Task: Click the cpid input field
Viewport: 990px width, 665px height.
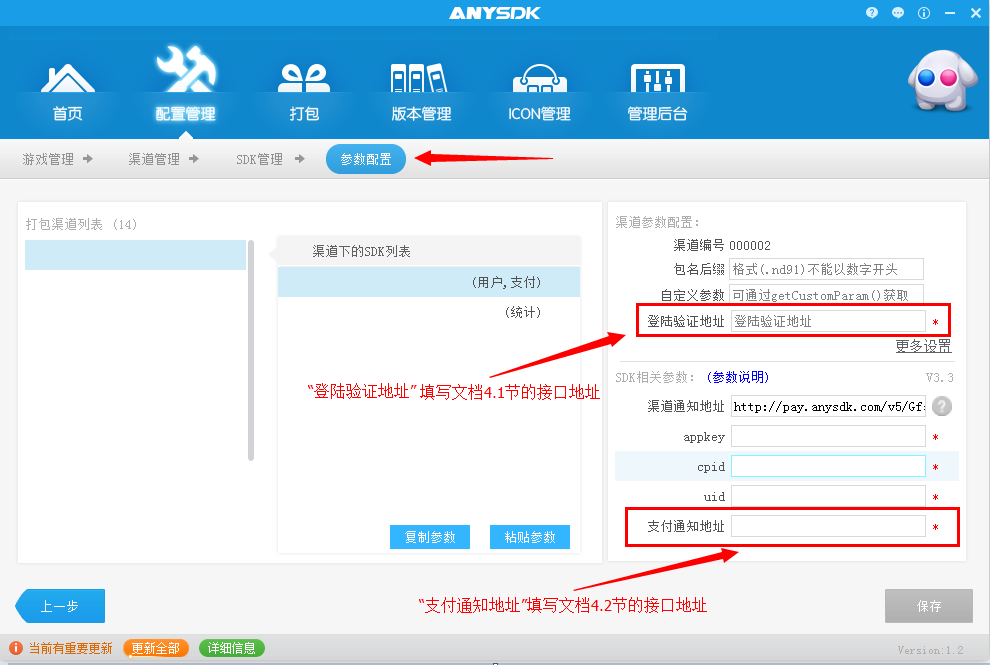Action: click(x=828, y=466)
